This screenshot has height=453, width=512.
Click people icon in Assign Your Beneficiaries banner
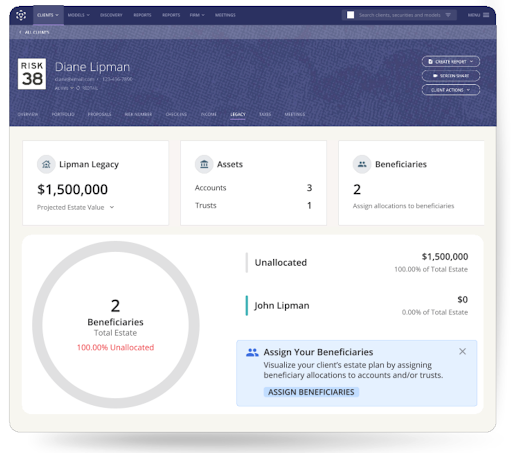(252, 352)
